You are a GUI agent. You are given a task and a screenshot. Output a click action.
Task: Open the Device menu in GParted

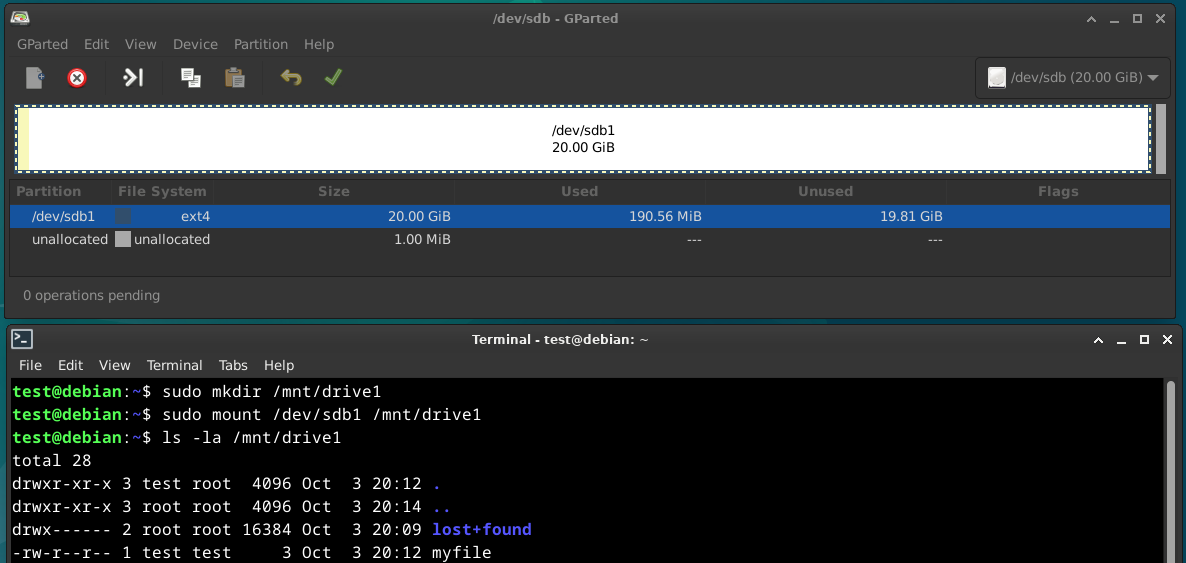tap(195, 44)
